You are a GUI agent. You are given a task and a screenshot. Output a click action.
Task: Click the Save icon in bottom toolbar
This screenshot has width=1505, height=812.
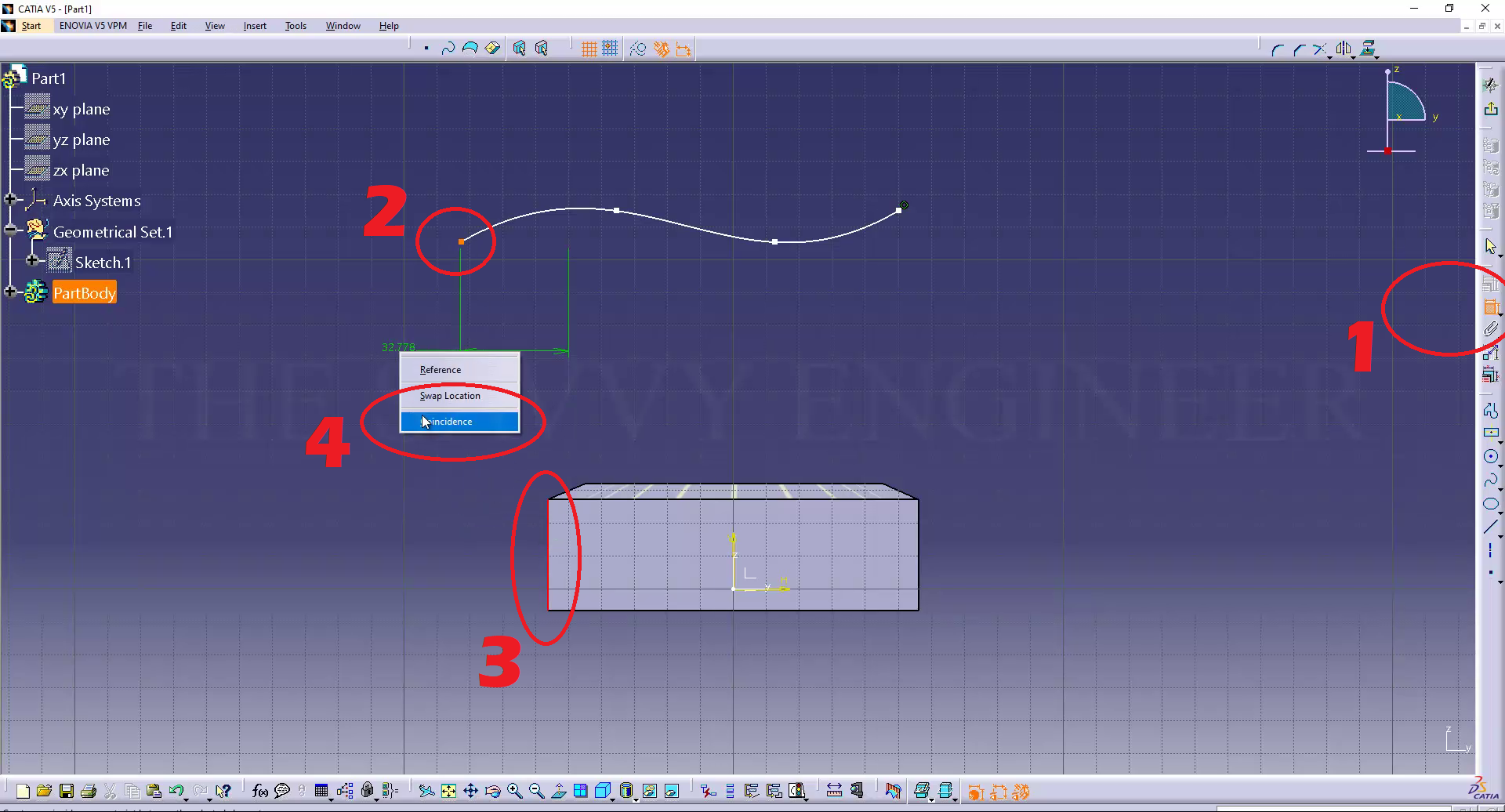pos(67,791)
